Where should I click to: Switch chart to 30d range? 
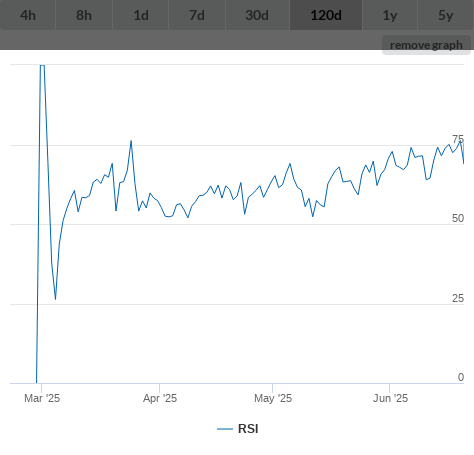(x=257, y=15)
